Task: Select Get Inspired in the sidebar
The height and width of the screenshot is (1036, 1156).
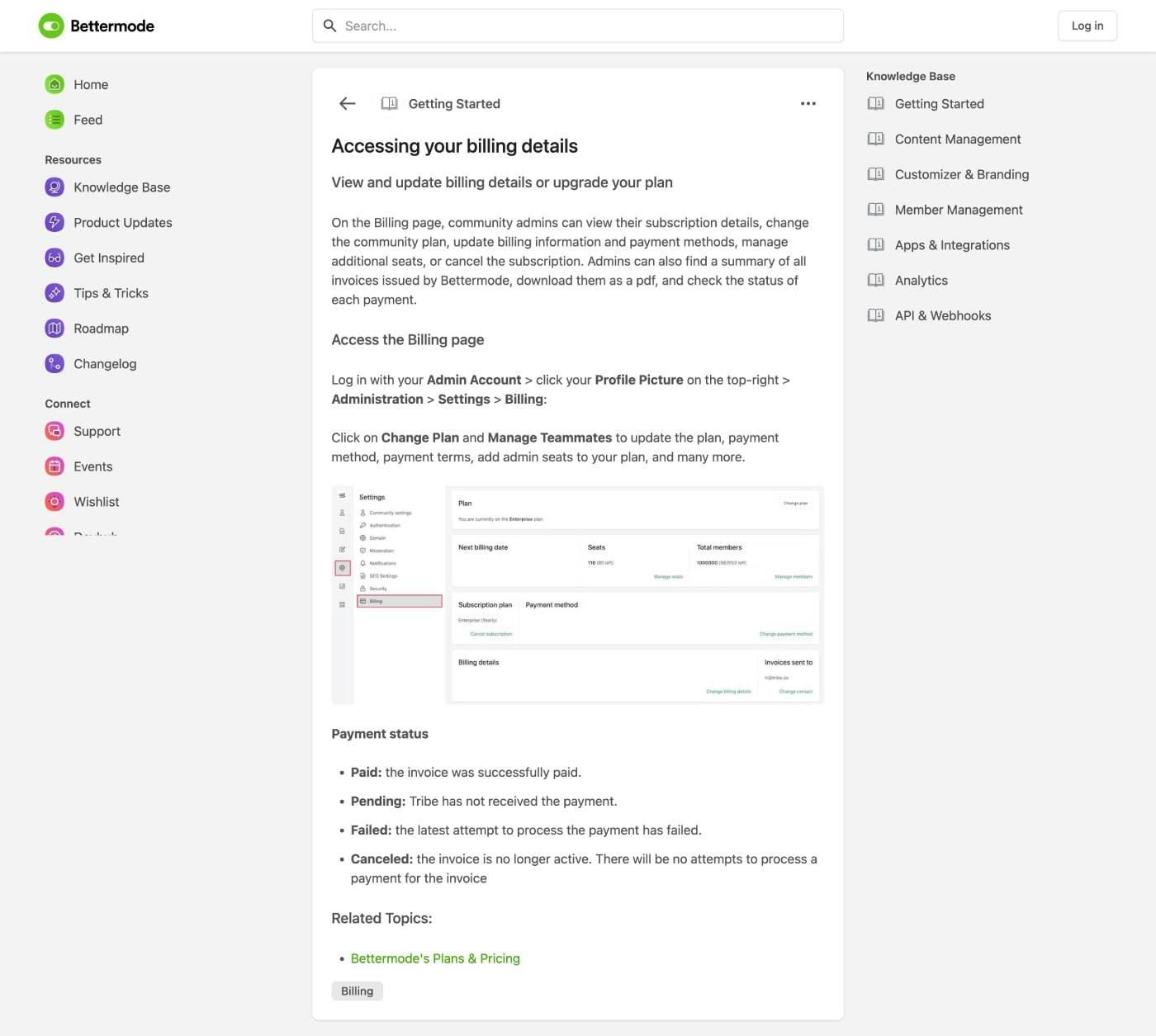Action: tap(109, 258)
